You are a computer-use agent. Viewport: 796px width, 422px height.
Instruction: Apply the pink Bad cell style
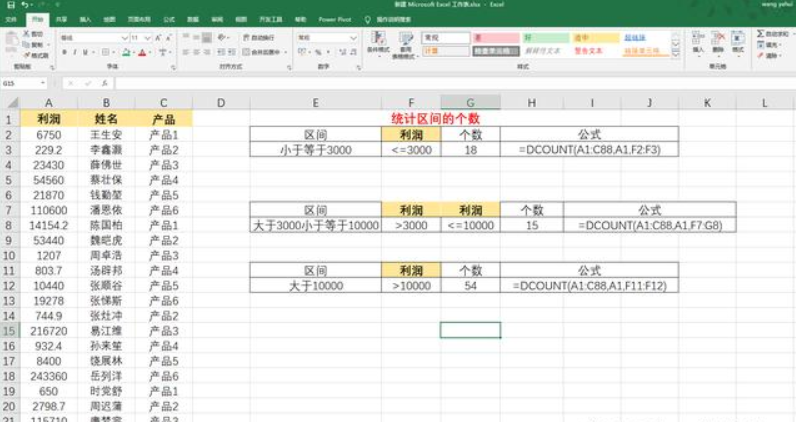coord(496,38)
